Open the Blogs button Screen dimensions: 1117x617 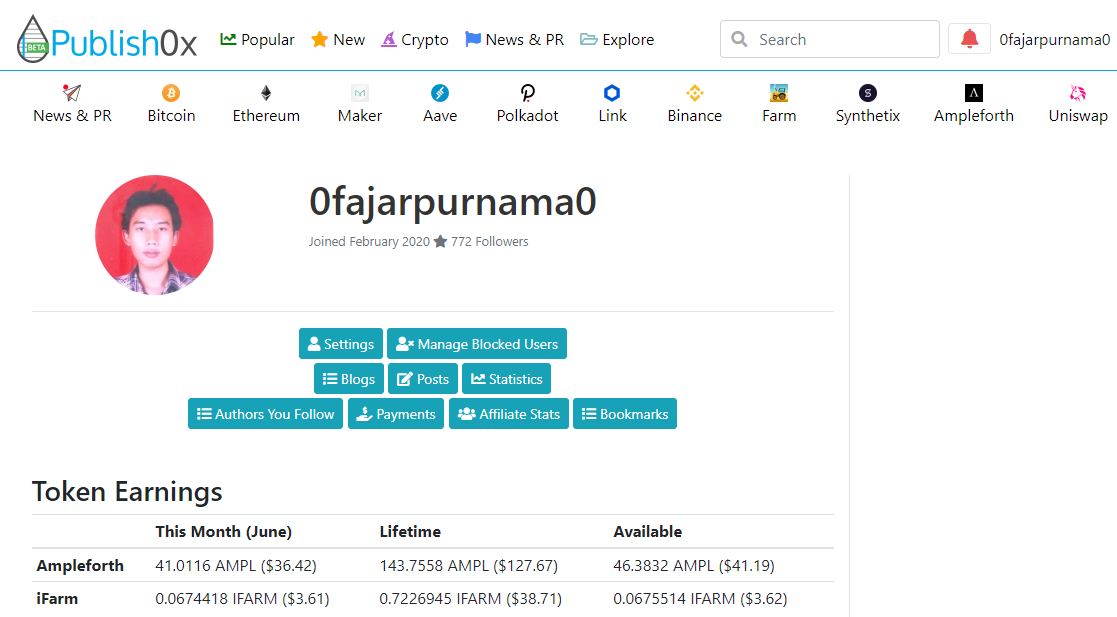coord(349,379)
